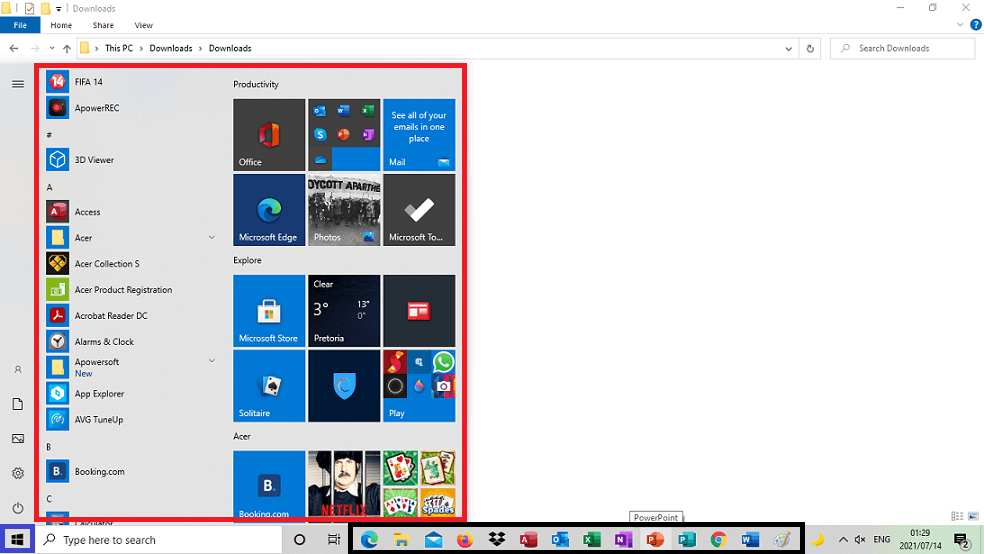Refresh the Downloads folder
This screenshot has height=554, width=984.
(810, 48)
